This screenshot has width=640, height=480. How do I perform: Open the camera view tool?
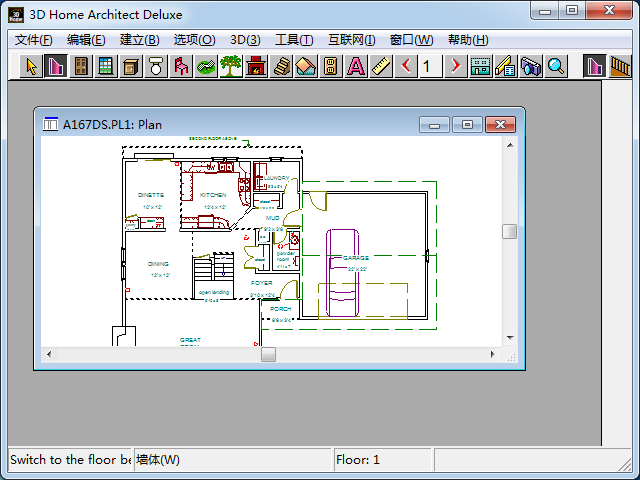click(x=531, y=67)
